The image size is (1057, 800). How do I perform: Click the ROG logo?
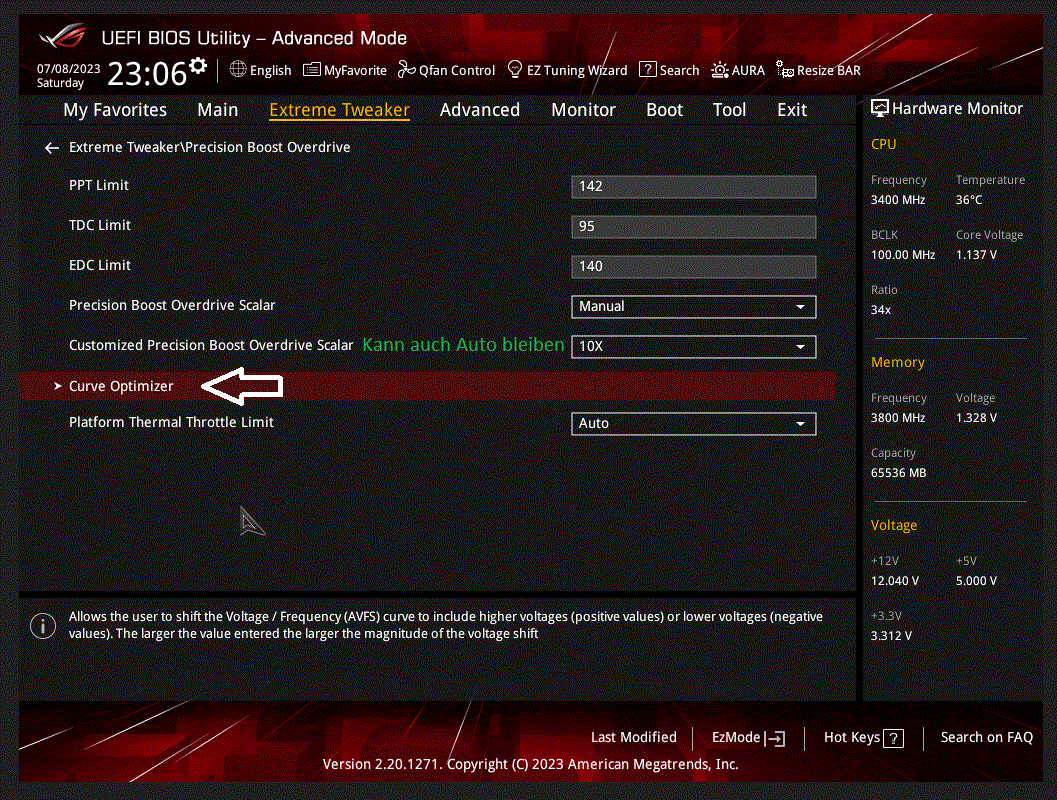[x=63, y=36]
